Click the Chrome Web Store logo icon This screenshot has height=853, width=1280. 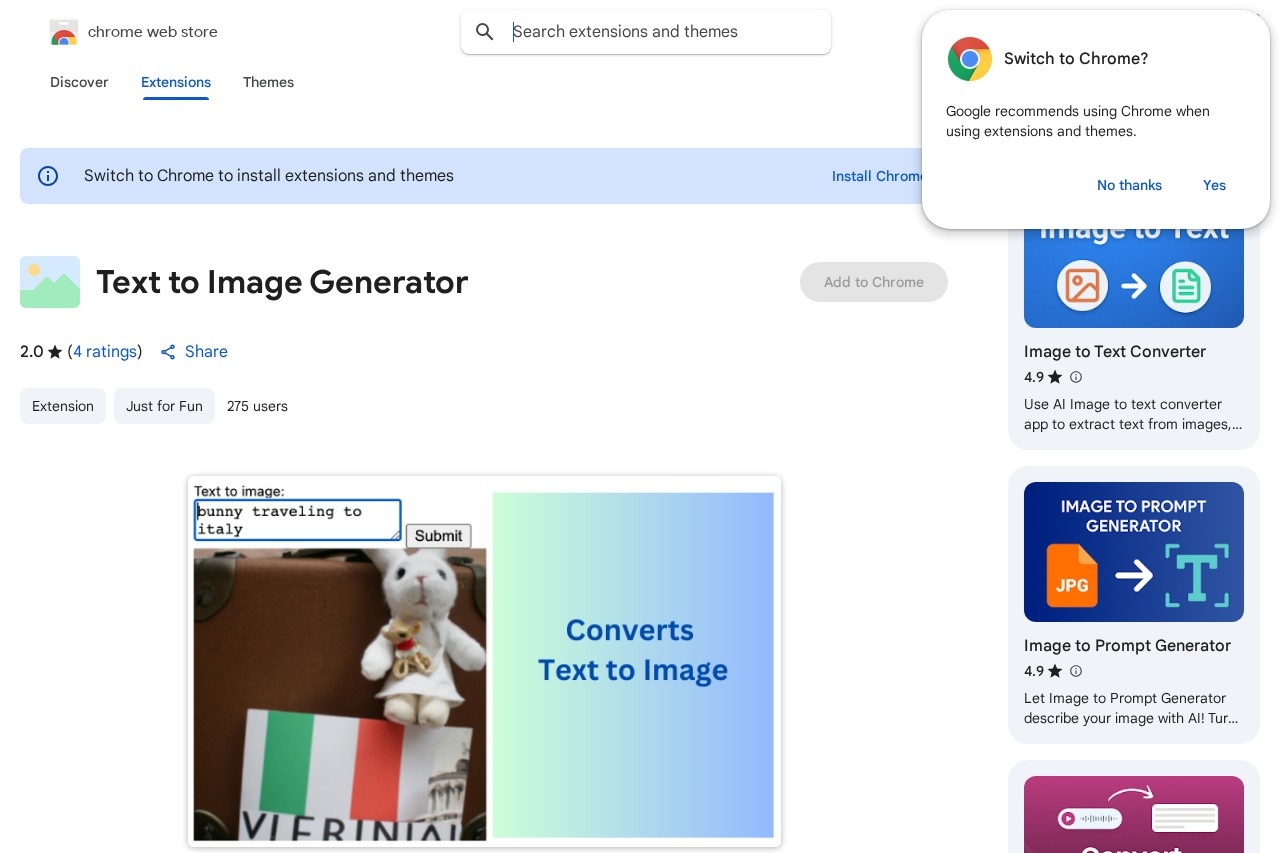tap(64, 32)
